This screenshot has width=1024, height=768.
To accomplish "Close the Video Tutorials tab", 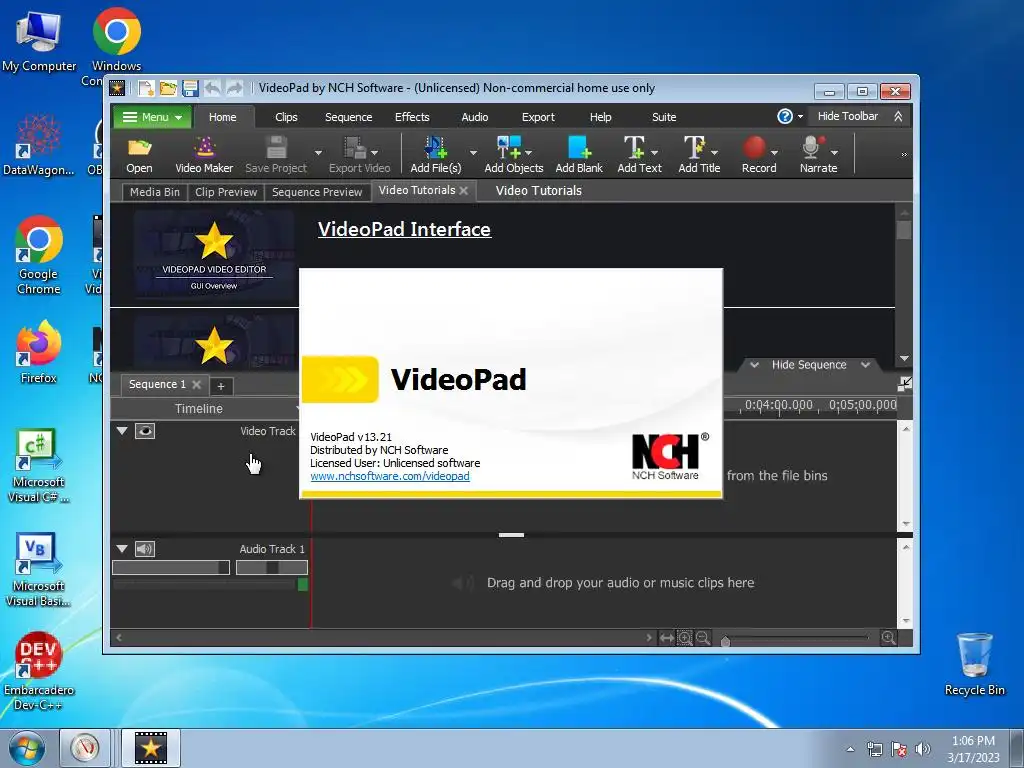I will click(464, 191).
